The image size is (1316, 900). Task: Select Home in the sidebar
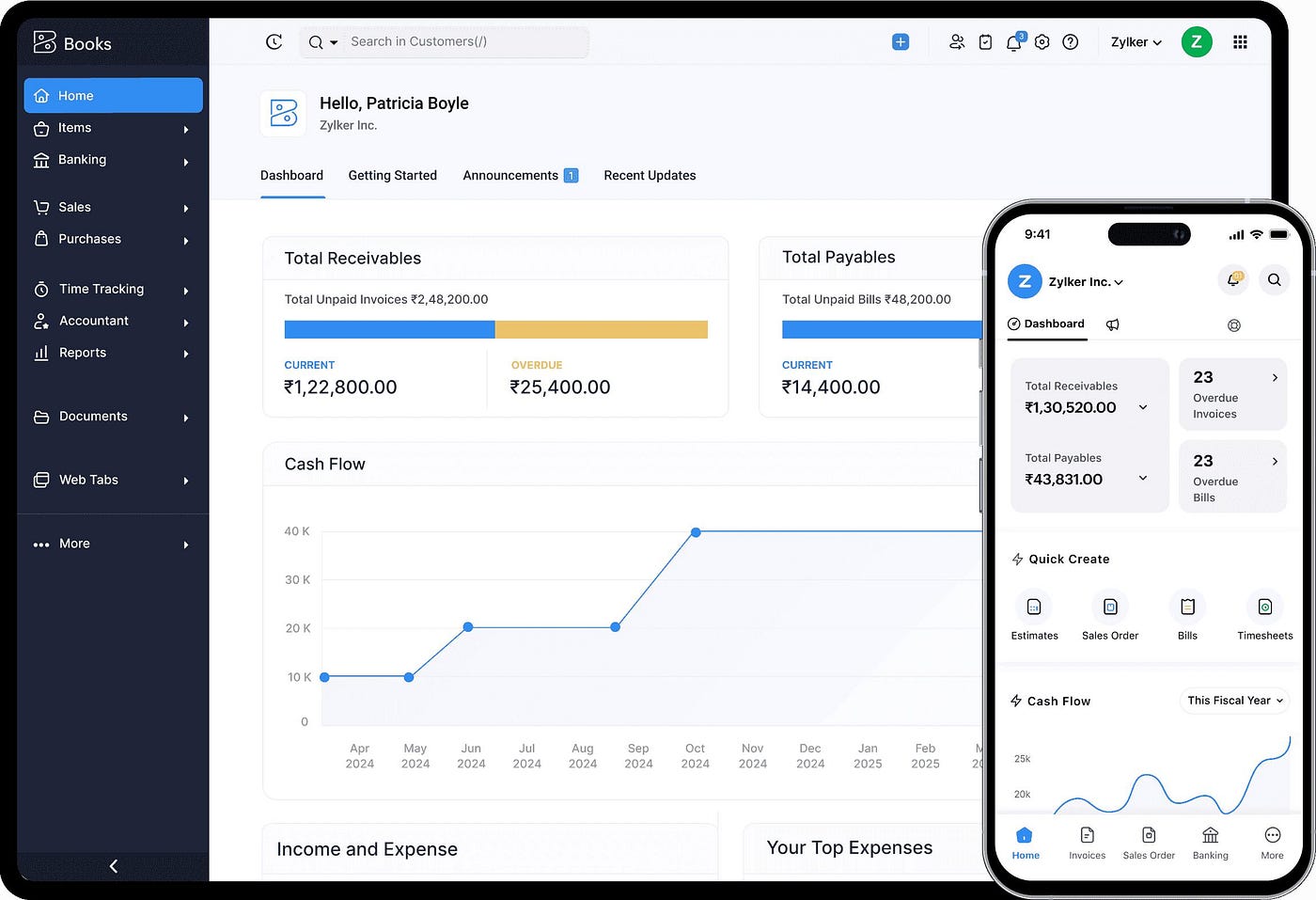[113, 96]
